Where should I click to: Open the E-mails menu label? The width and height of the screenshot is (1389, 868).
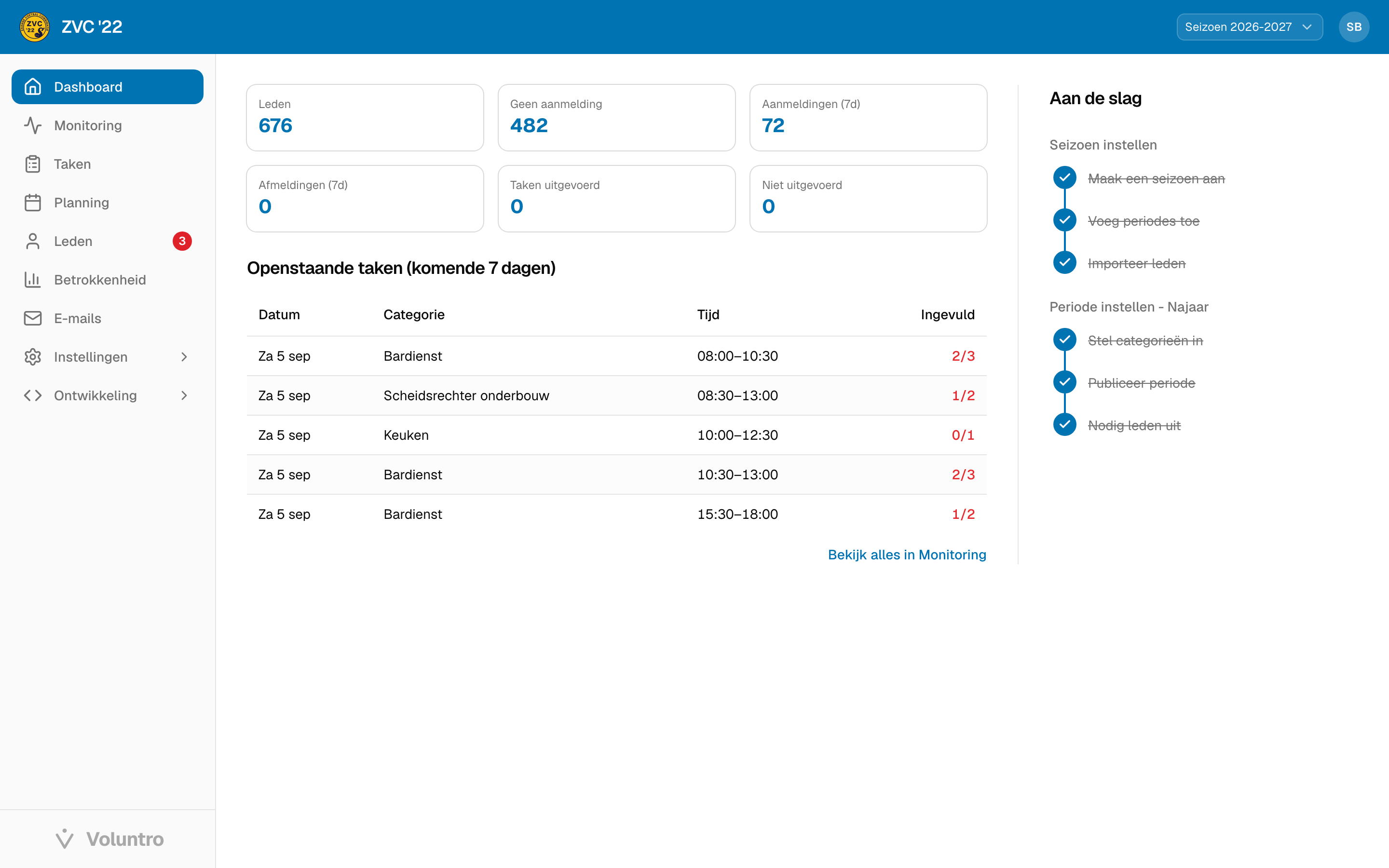click(78, 318)
